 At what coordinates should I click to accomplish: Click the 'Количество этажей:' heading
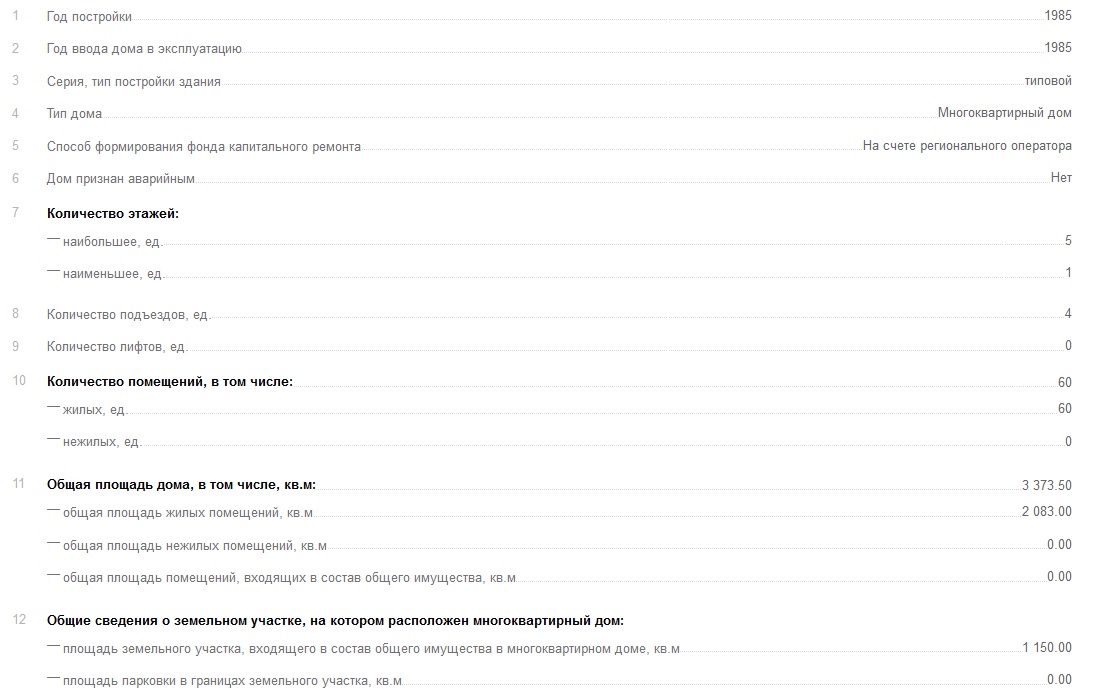click(113, 214)
